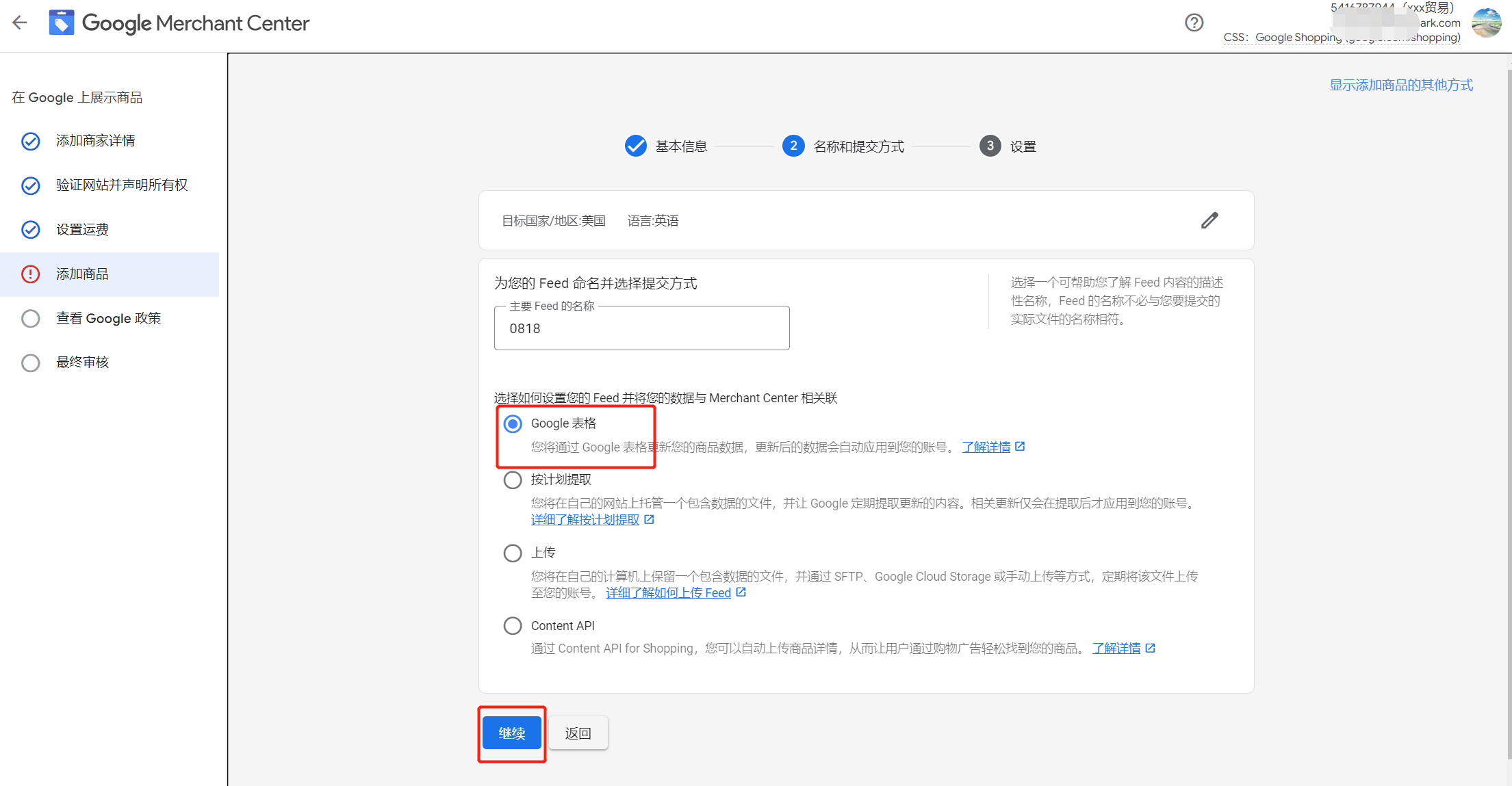
Task: Click the pencil edit icon for target country
Action: 1210,220
